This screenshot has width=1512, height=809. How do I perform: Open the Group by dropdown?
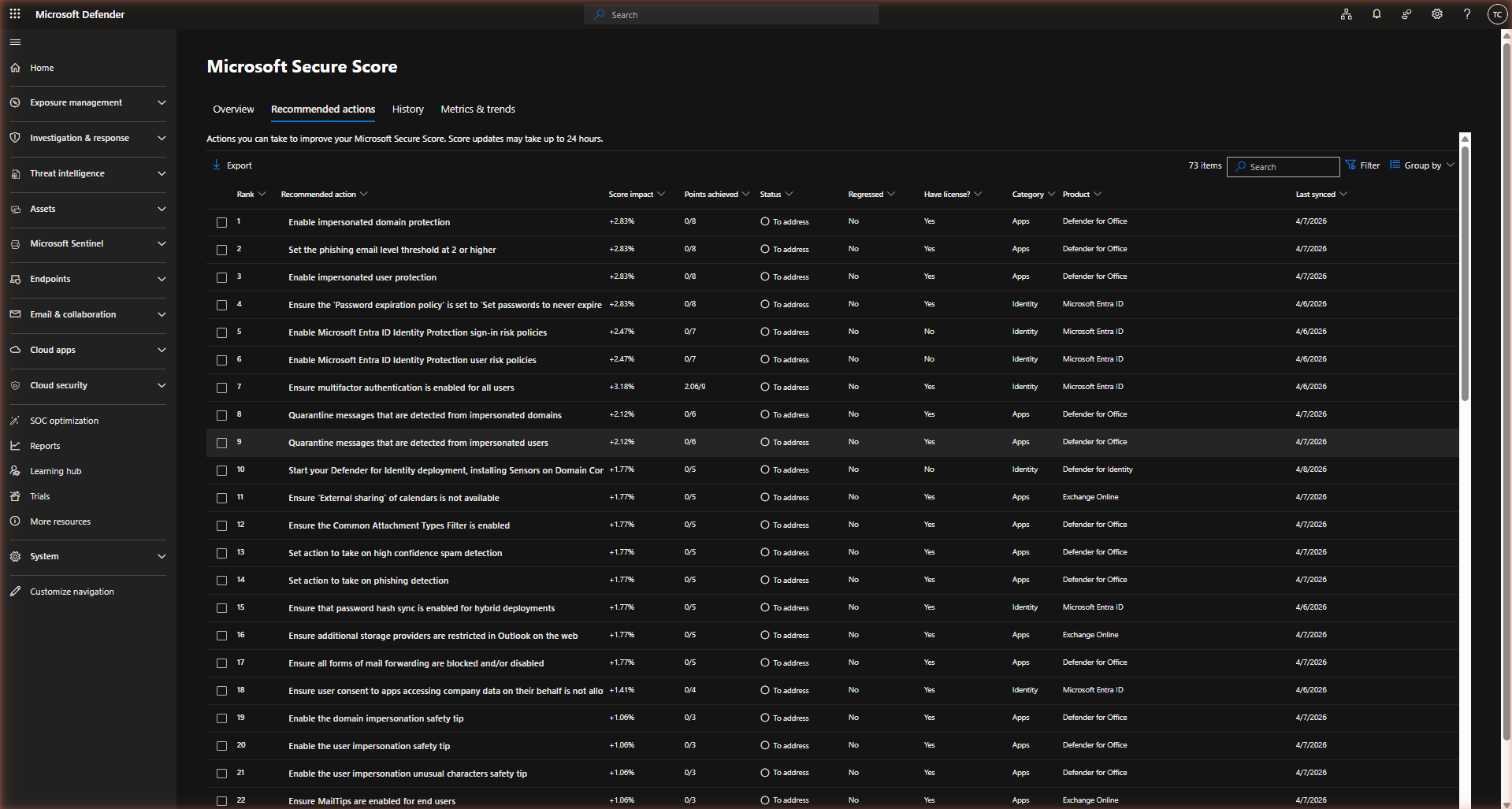[x=1422, y=165]
